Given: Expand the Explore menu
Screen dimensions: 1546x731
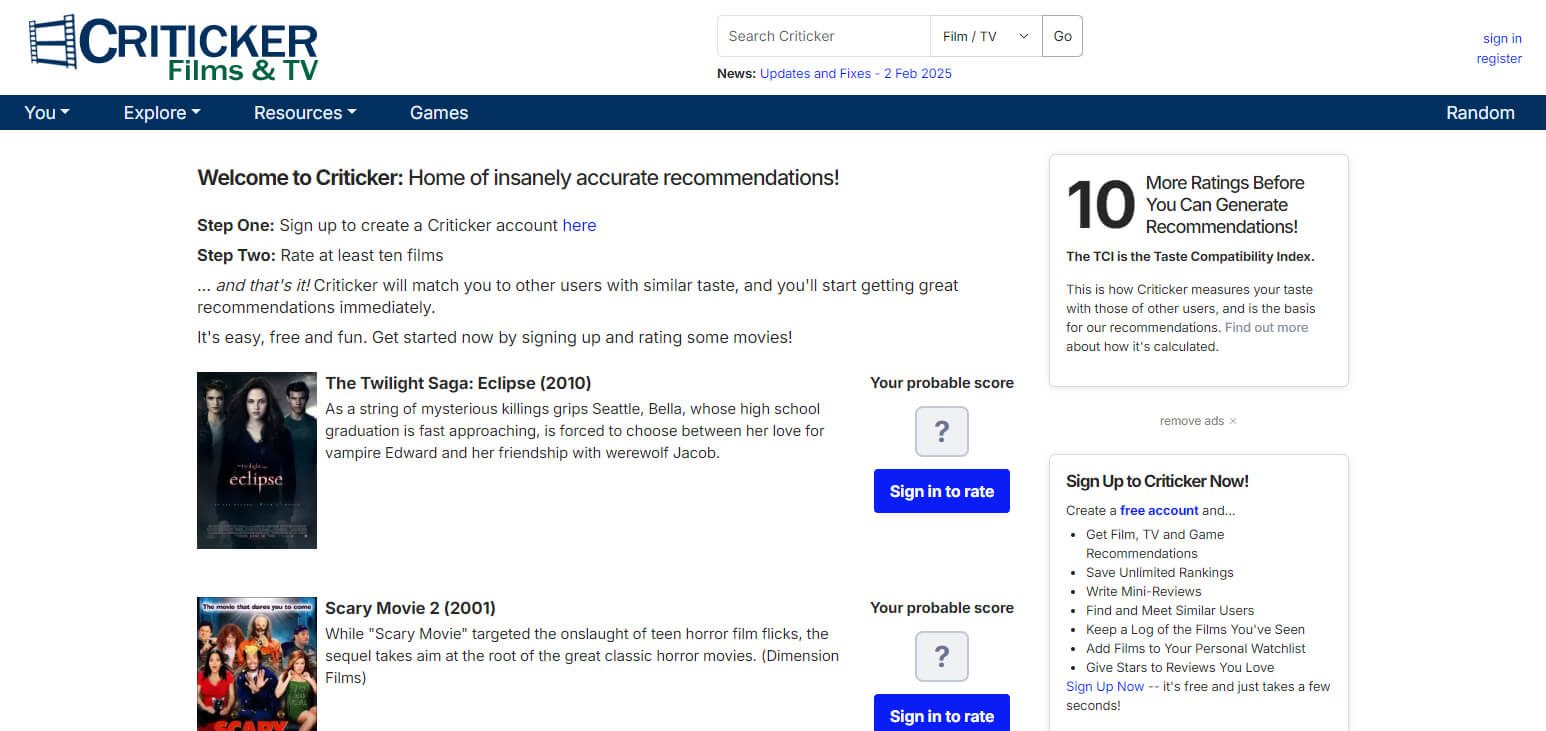Looking at the screenshot, I should coord(162,113).
